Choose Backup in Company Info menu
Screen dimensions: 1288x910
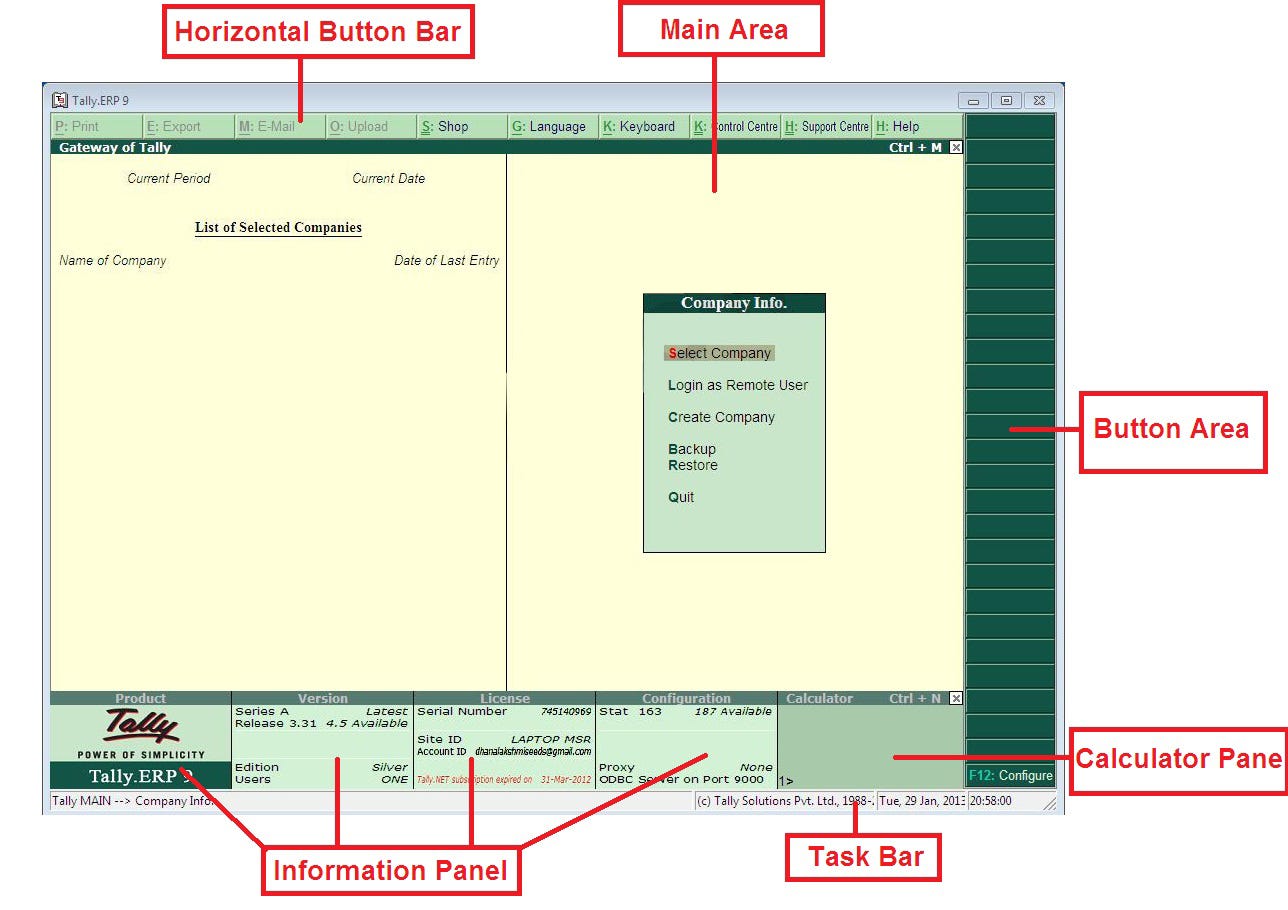click(x=692, y=449)
